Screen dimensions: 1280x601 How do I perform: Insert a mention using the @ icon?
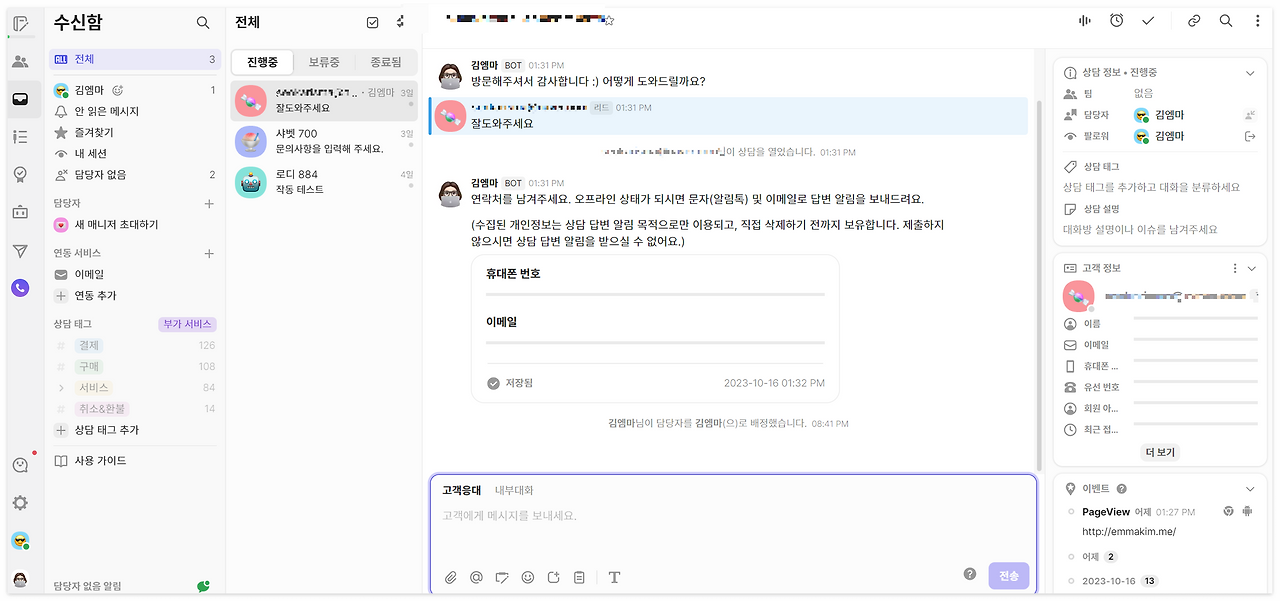tap(476, 577)
